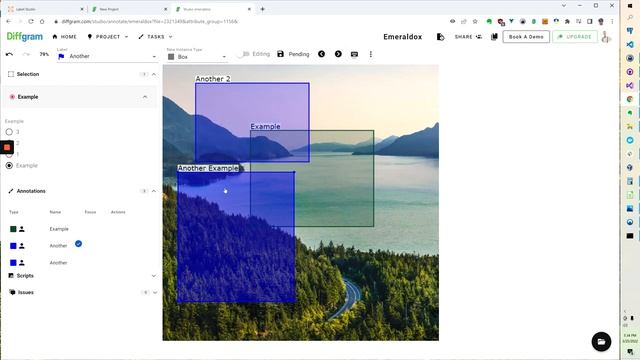
Task: Open the chat widget bubble
Action: [x=601, y=342]
